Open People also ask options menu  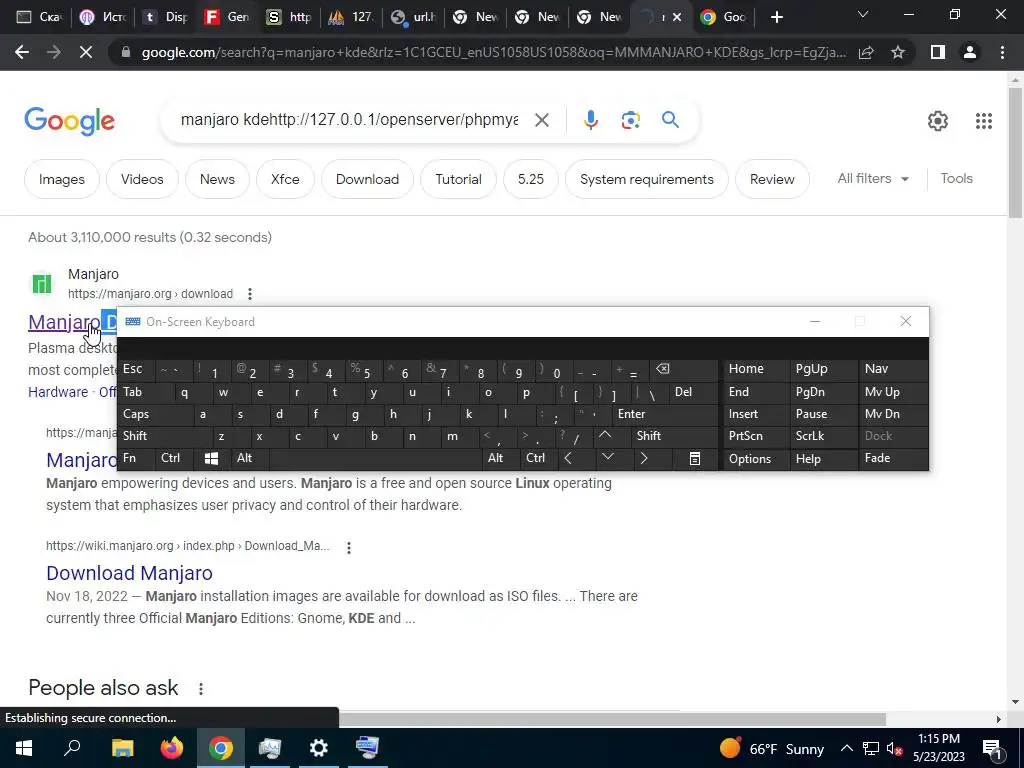point(200,688)
